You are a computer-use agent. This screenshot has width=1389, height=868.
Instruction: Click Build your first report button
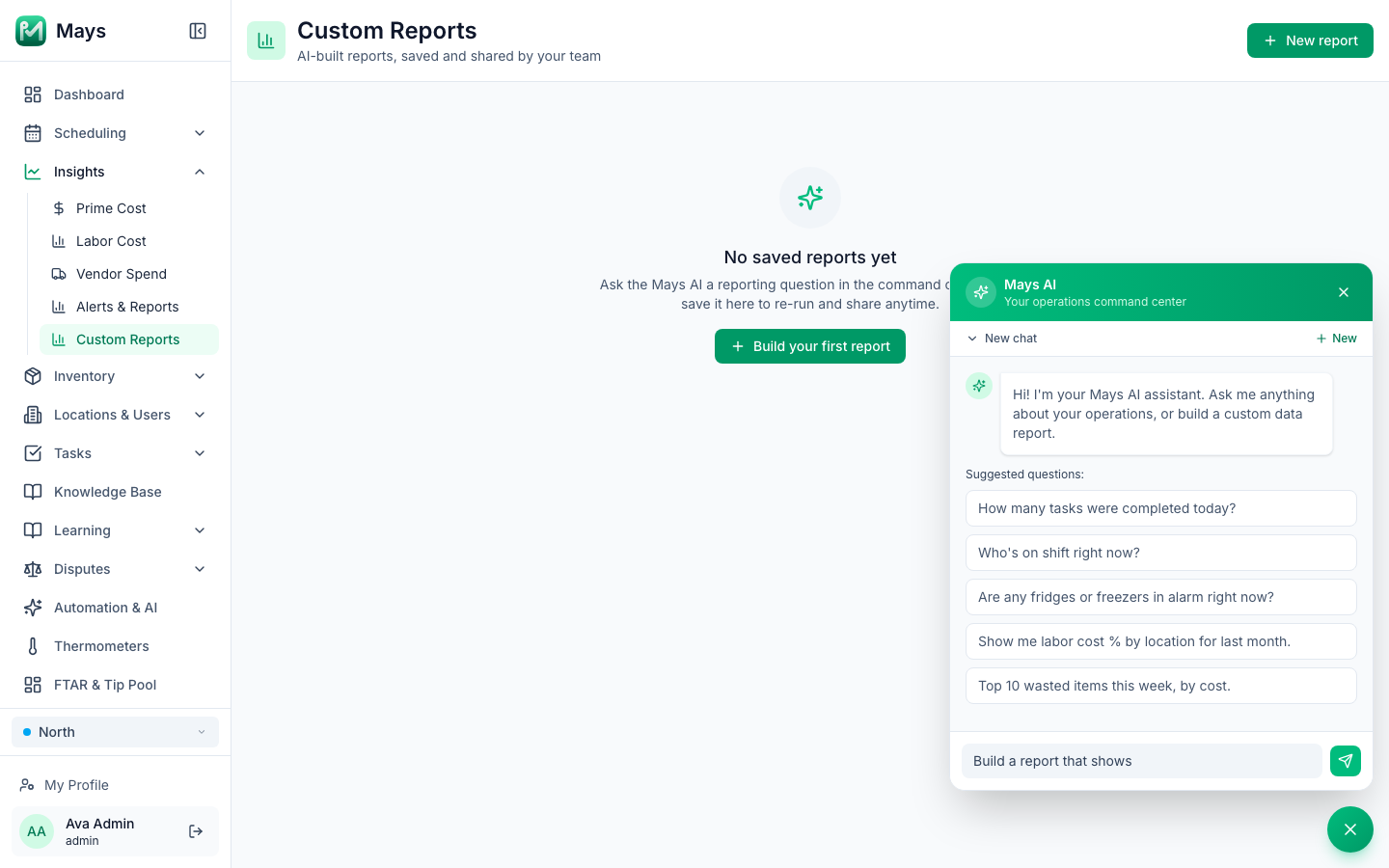pyautogui.click(x=810, y=346)
